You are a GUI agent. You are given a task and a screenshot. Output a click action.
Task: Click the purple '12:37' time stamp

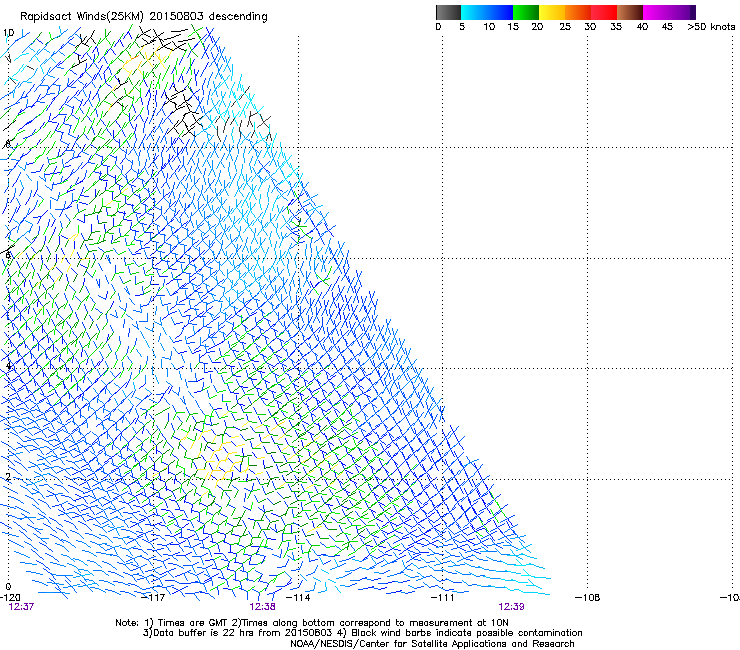21,607
